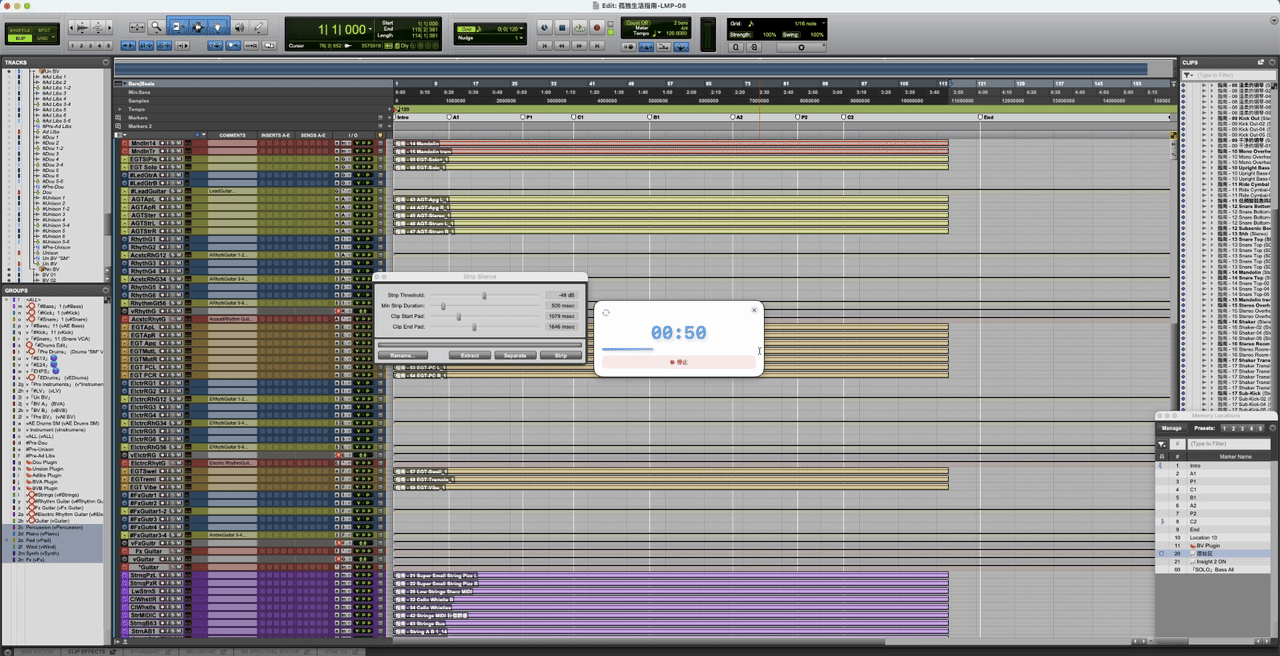Image resolution: width=1280 pixels, height=656 pixels.
Task: Click the Clips filter text field
Action: tap(1236, 75)
